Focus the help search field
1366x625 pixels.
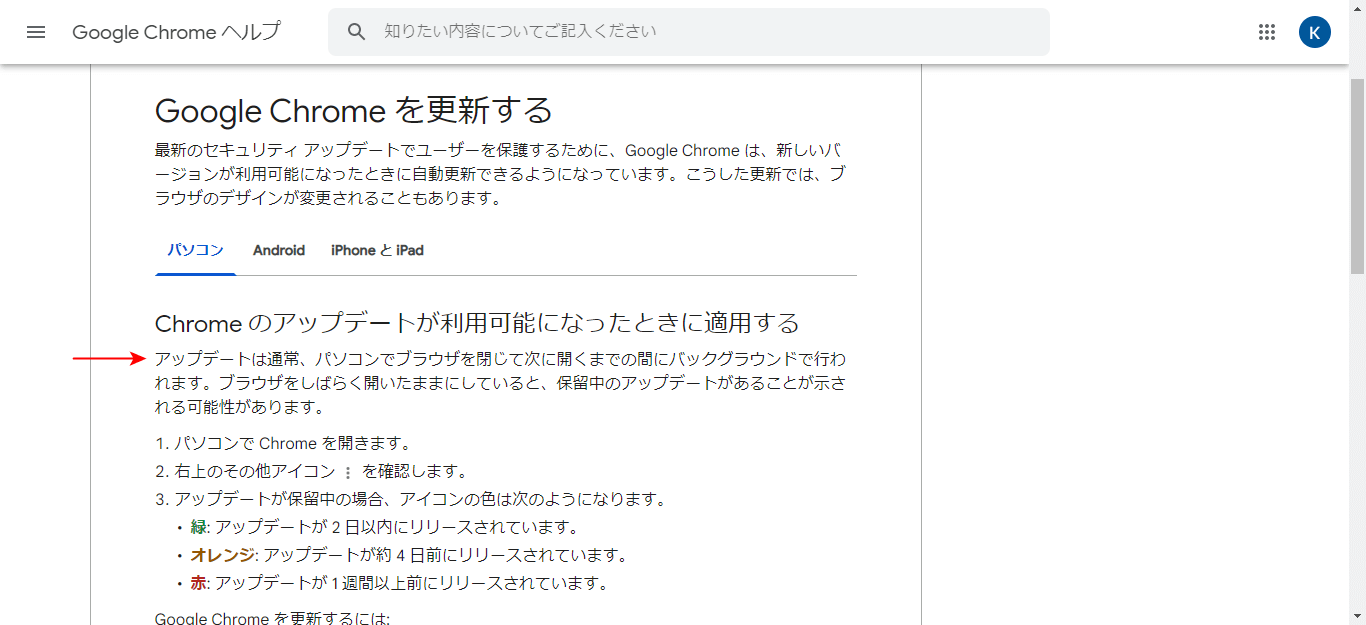click(689, 32)
